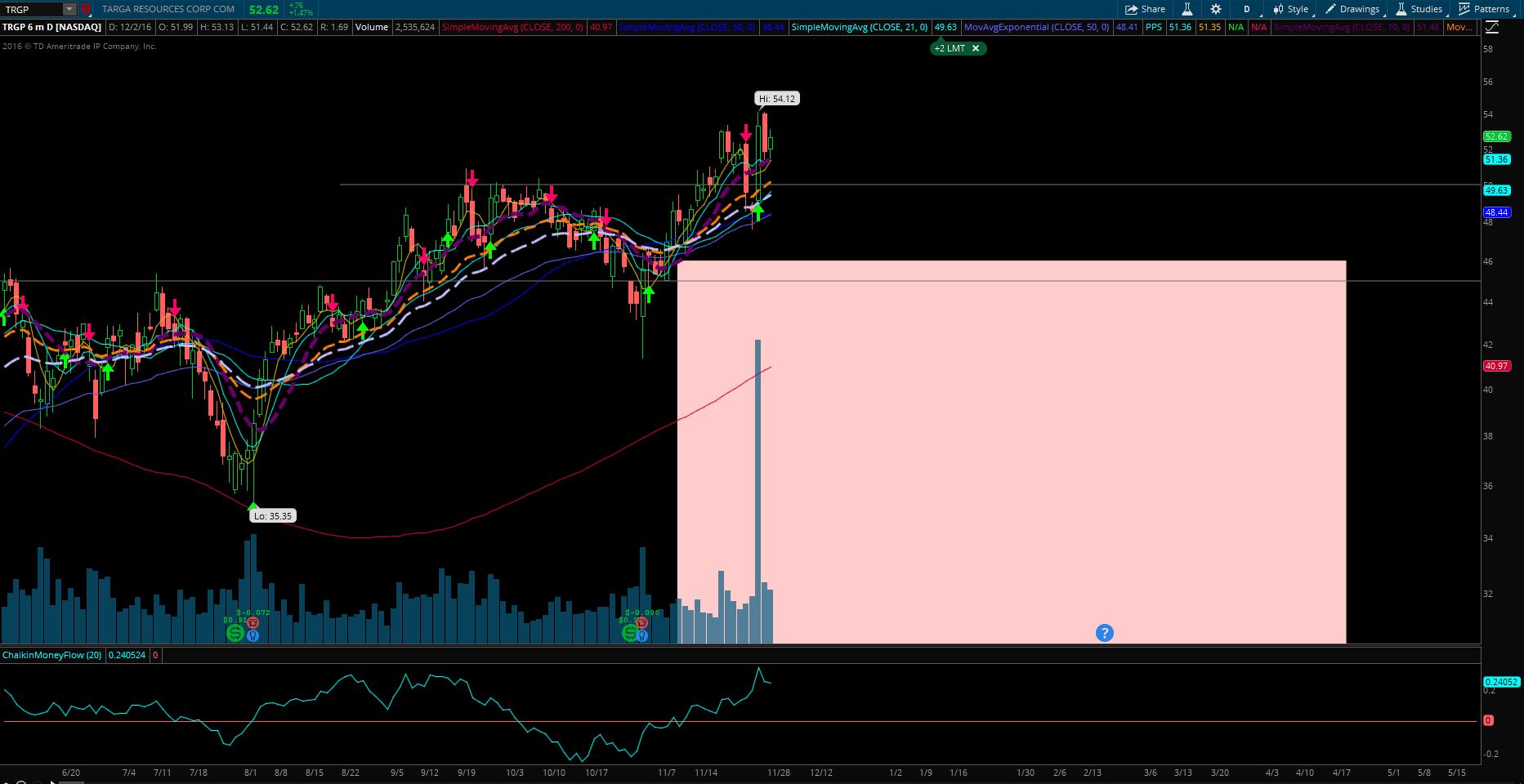Click the PPS study label

1154,27
